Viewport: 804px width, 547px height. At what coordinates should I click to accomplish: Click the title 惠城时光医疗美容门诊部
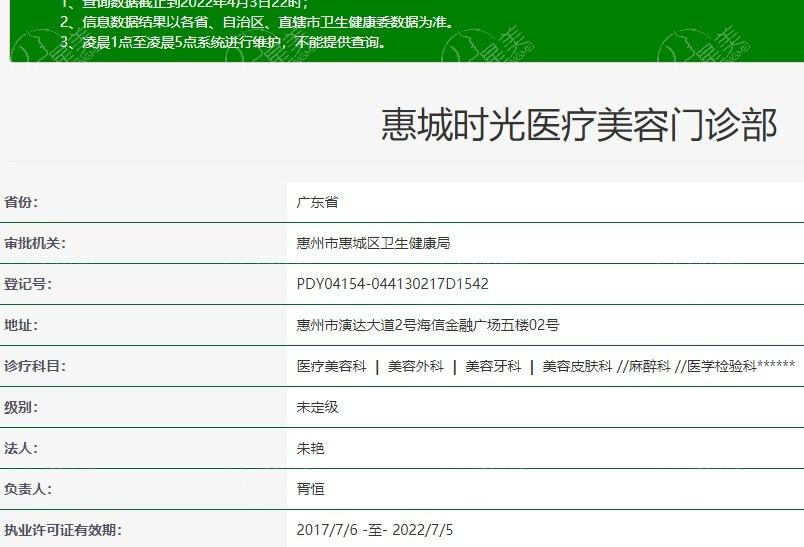pos(579,125)
